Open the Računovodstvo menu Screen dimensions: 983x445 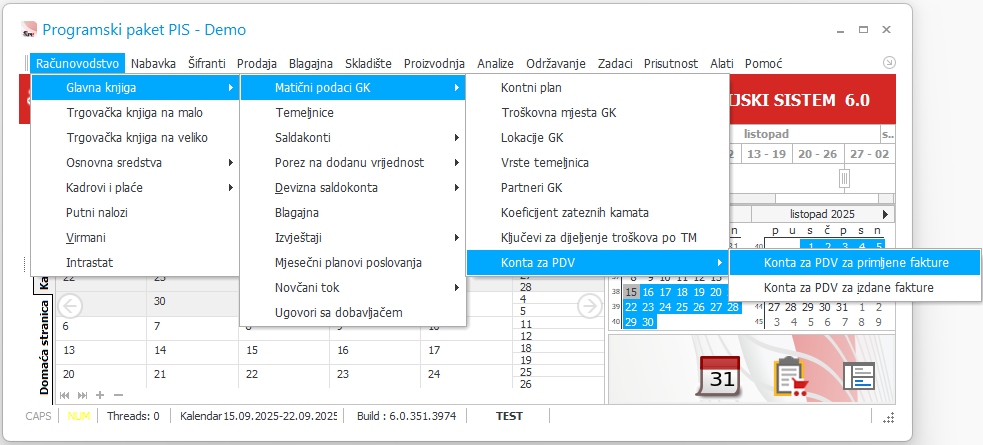tap(77, 63)
